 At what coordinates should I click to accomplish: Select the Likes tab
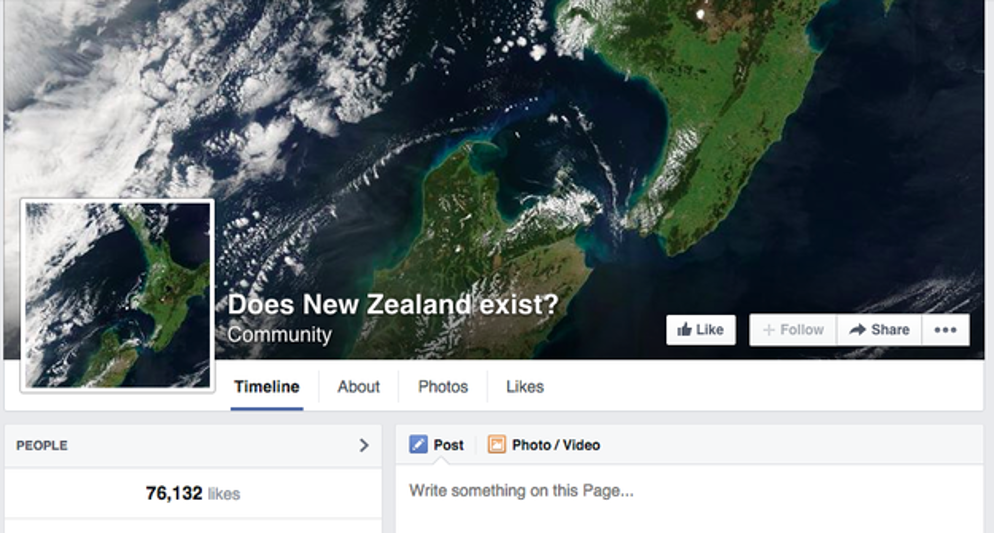pos(525,387)
